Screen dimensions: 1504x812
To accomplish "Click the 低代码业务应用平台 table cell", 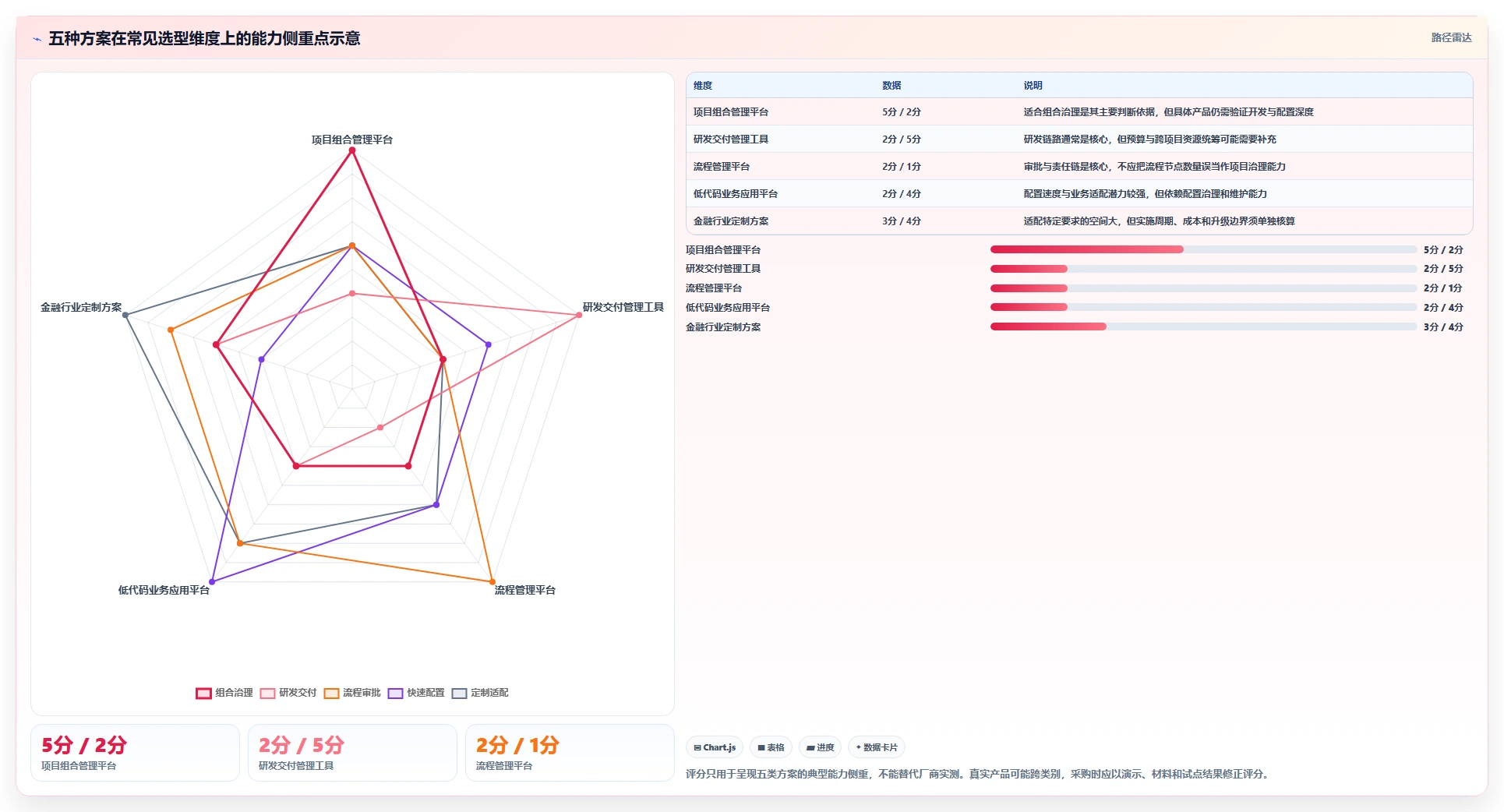I will pyautogui.click(x=736, y=194).
